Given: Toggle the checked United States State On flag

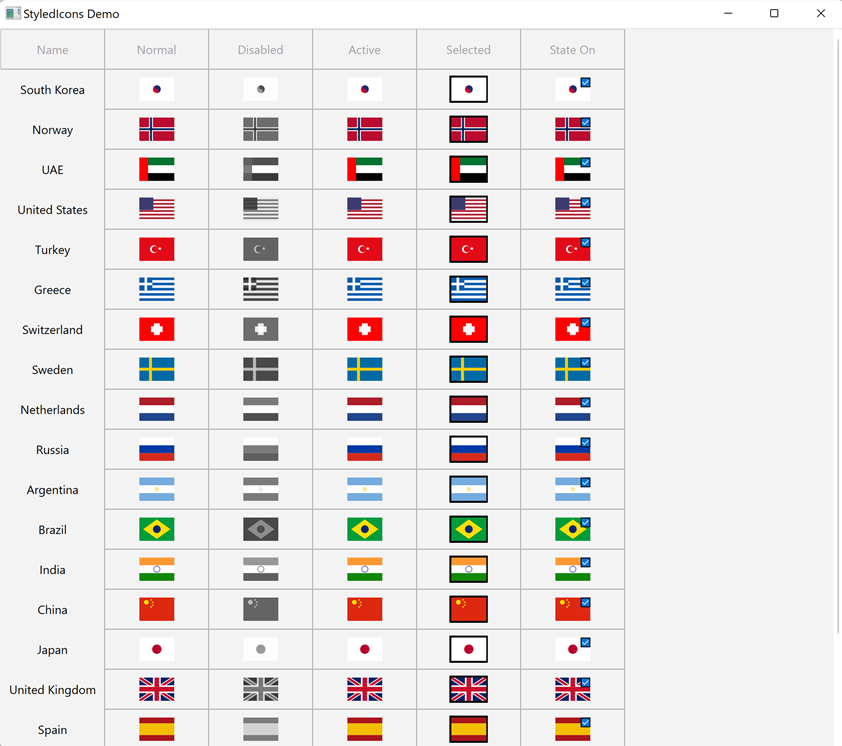Looking at the screenshot, I should [572, 210].
